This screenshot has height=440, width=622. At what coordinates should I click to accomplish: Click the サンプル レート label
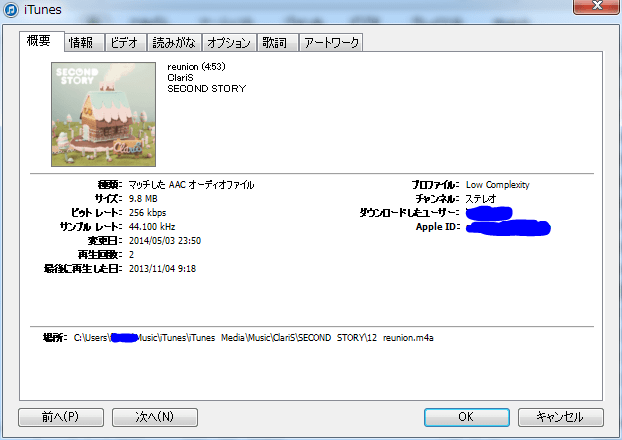(91, 227)
